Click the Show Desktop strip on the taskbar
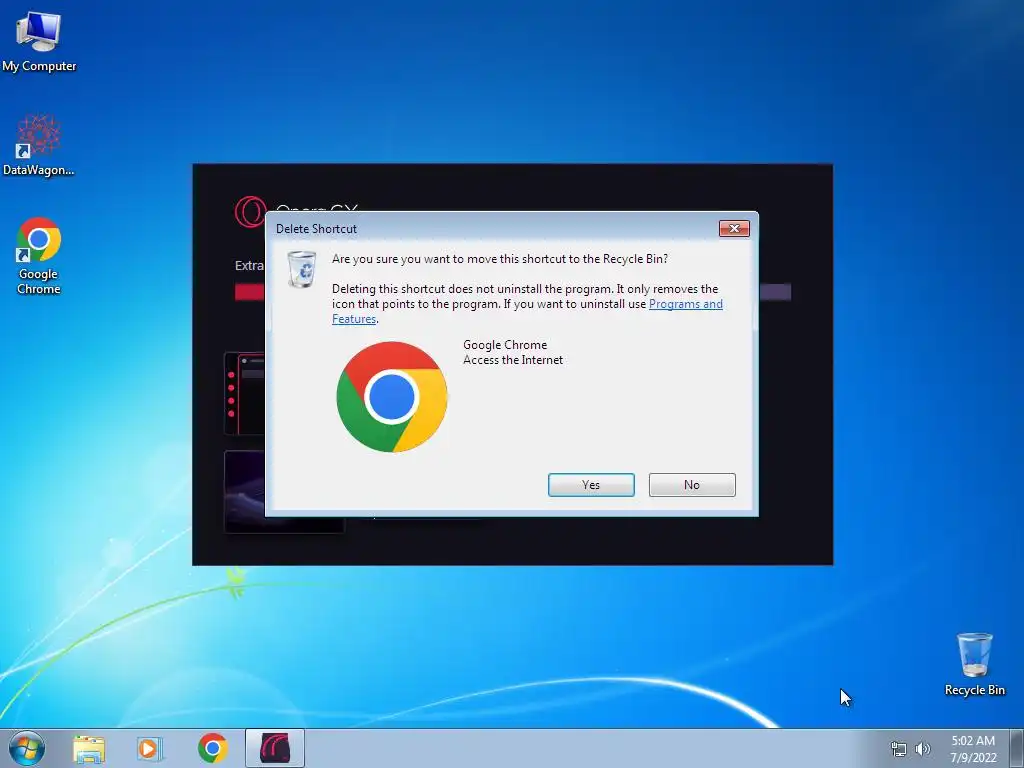The image size is (1024, 768). tap(1017, 748)
